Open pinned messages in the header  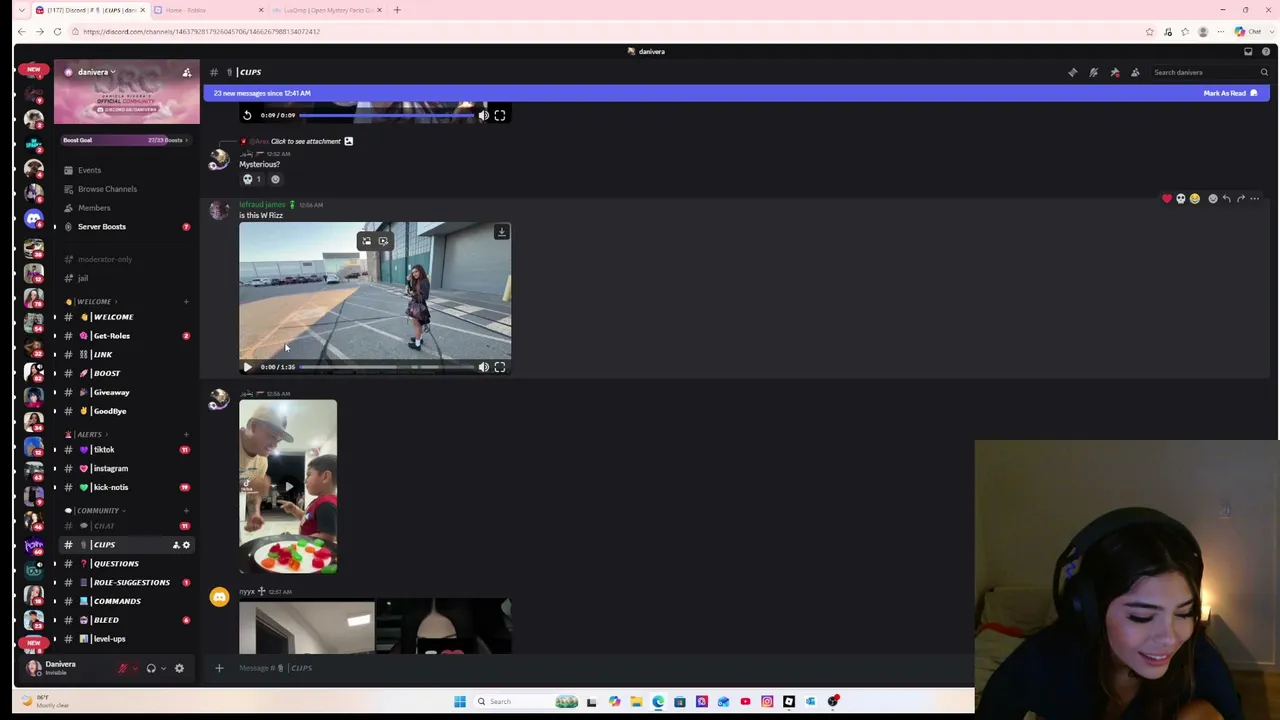[1115, 72]
